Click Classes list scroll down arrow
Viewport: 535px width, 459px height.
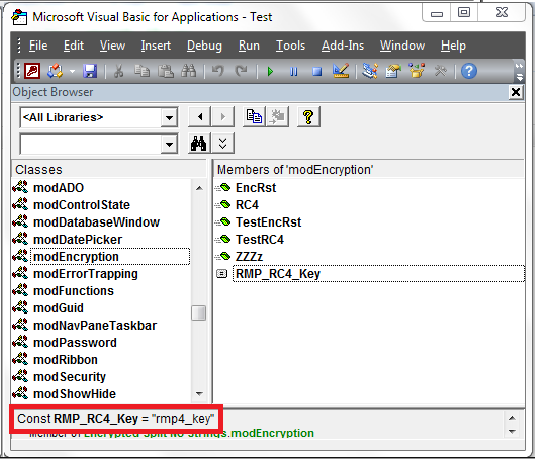(x=199, y=394)
